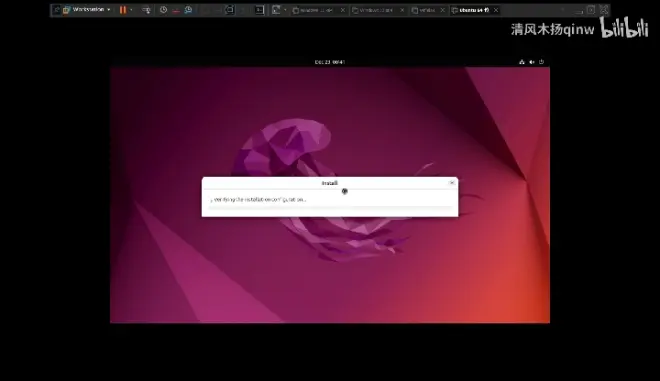Open the Workstation menu dropdown
This screenshot has width=660, height=381.
88,10
